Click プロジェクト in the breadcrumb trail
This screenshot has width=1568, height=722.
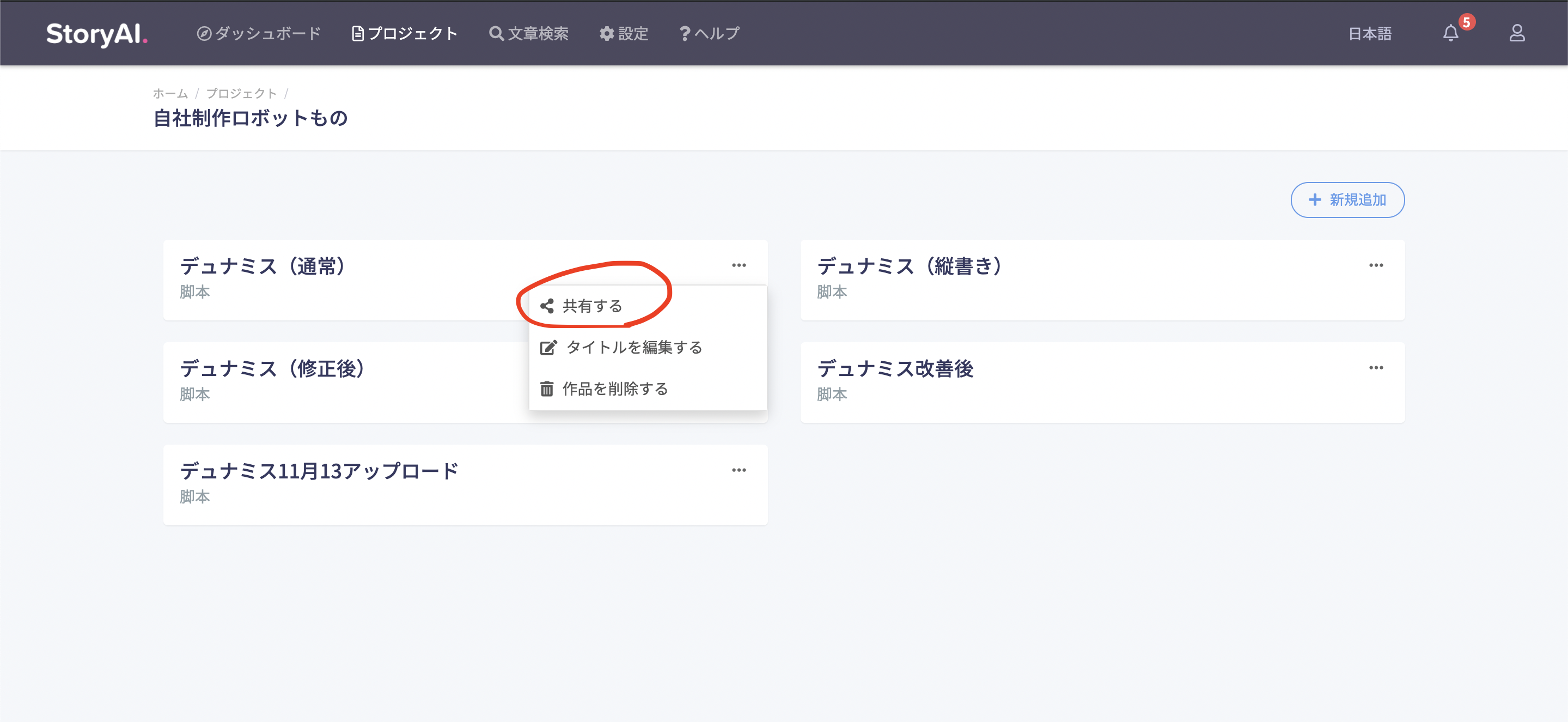click(x=241, y=93)
